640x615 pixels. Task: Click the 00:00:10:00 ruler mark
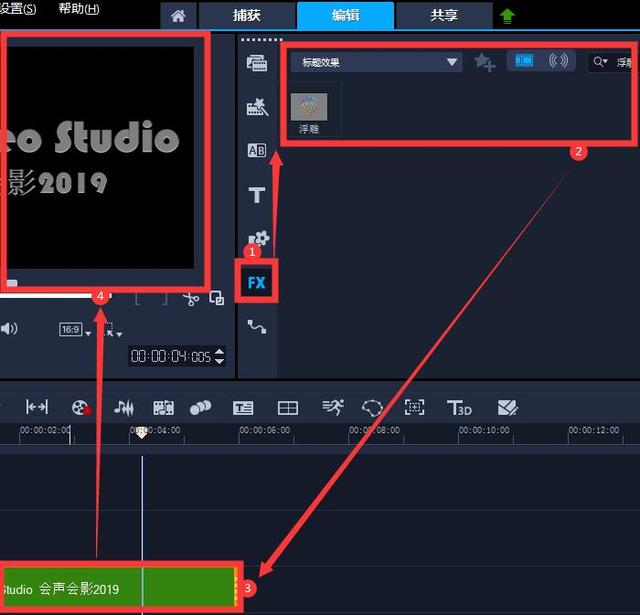pos(484,430)
